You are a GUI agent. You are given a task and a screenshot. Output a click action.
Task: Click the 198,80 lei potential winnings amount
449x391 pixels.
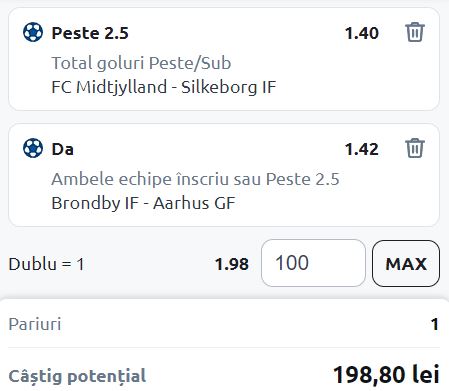pos(386,375)
